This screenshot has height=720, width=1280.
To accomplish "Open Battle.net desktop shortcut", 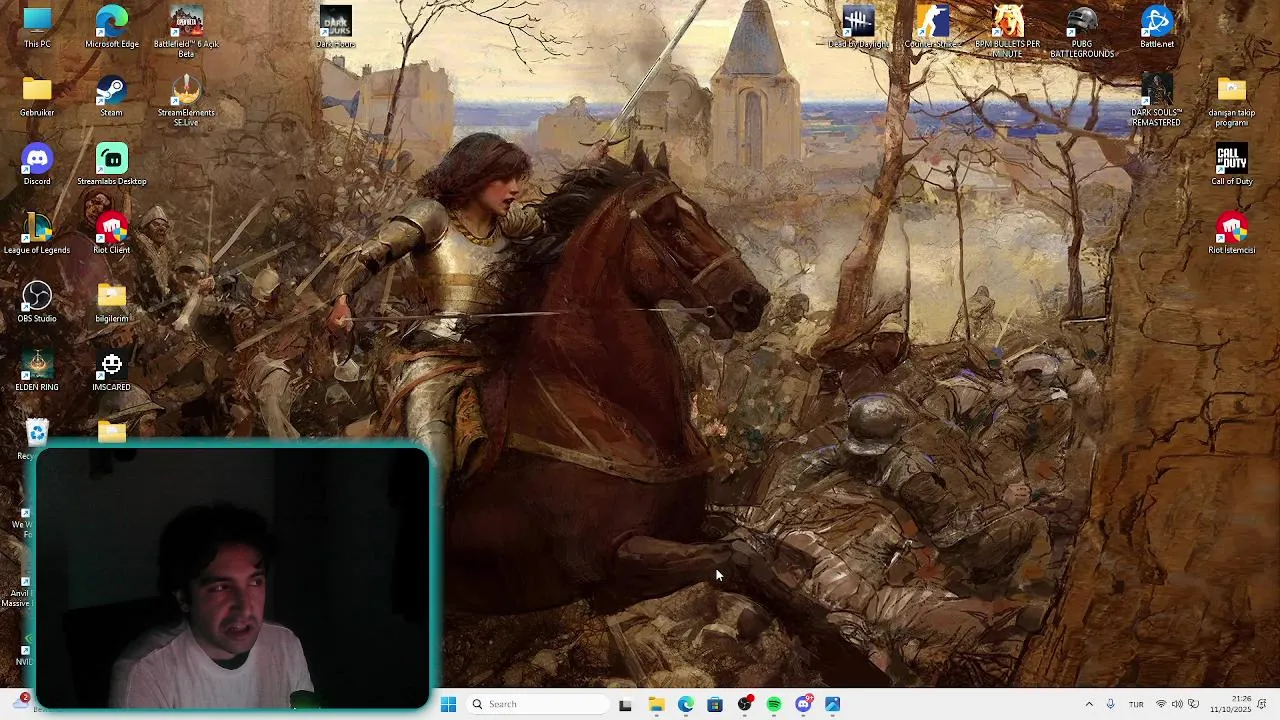I will point(1157,27).
